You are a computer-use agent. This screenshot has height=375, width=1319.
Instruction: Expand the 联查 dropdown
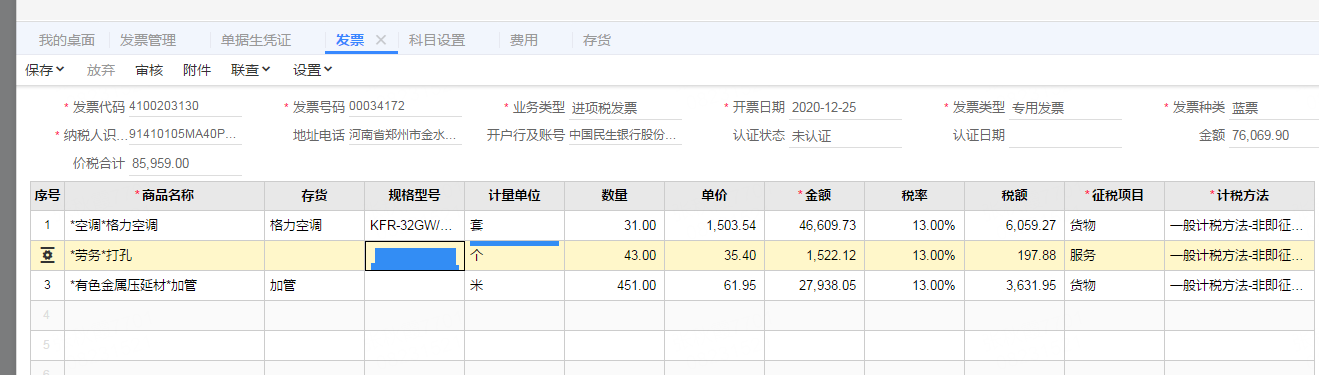click(x=251, y=70)
